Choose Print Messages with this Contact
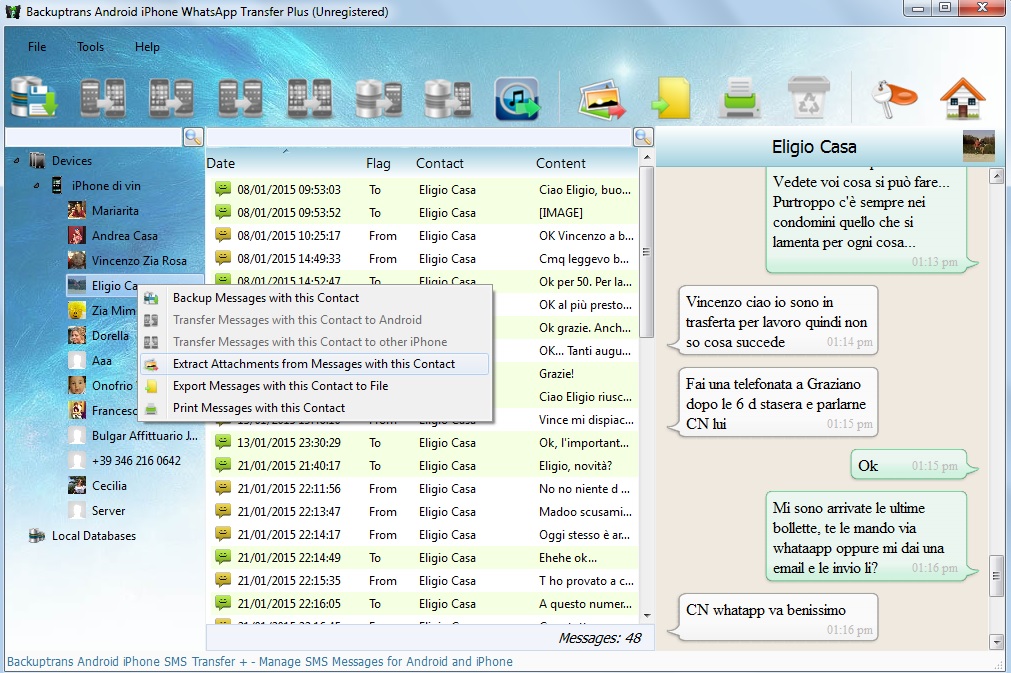The width and height of the screenshot is (1011, 673). pos(315,408)
